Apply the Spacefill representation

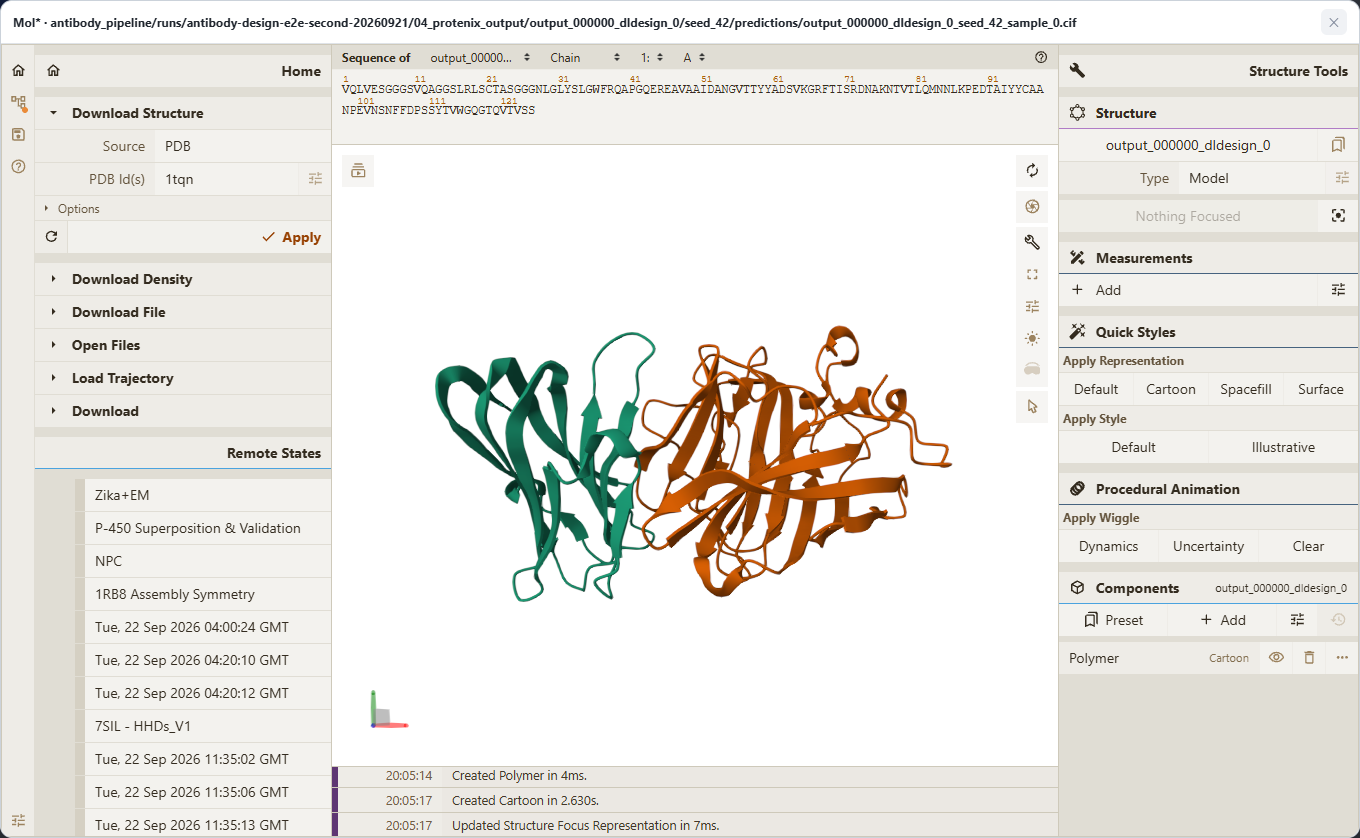tap(1246, 389)
